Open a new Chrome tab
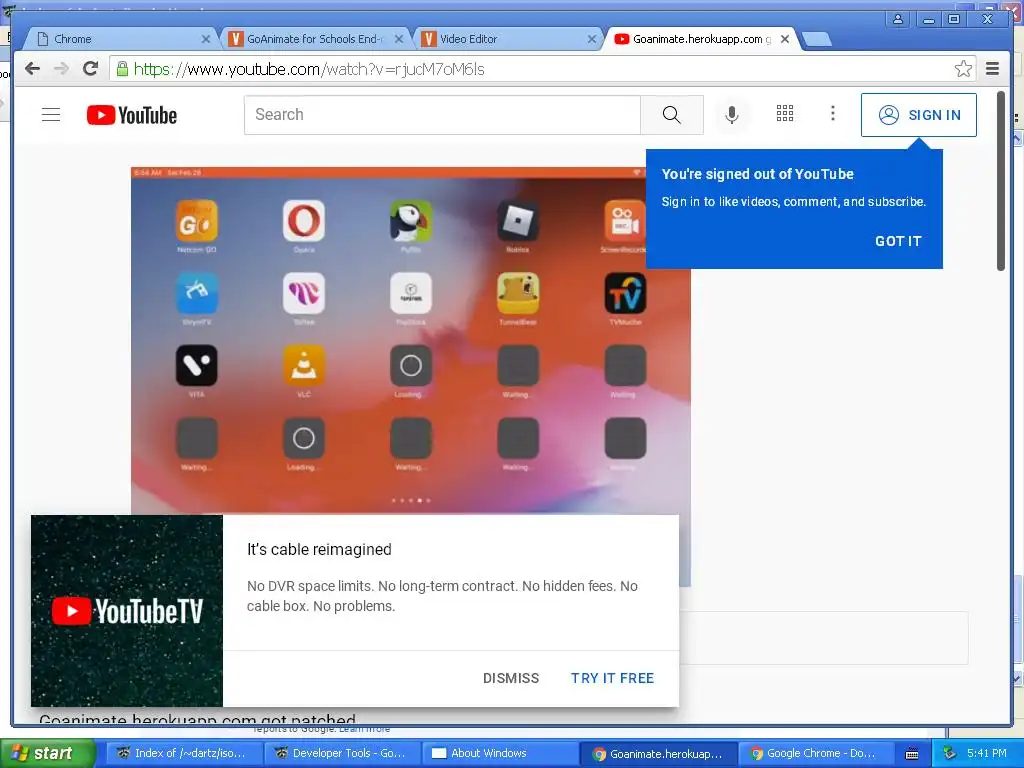Image resolution: width=1024 pixels, height=768 pixels. coord(816,40)
